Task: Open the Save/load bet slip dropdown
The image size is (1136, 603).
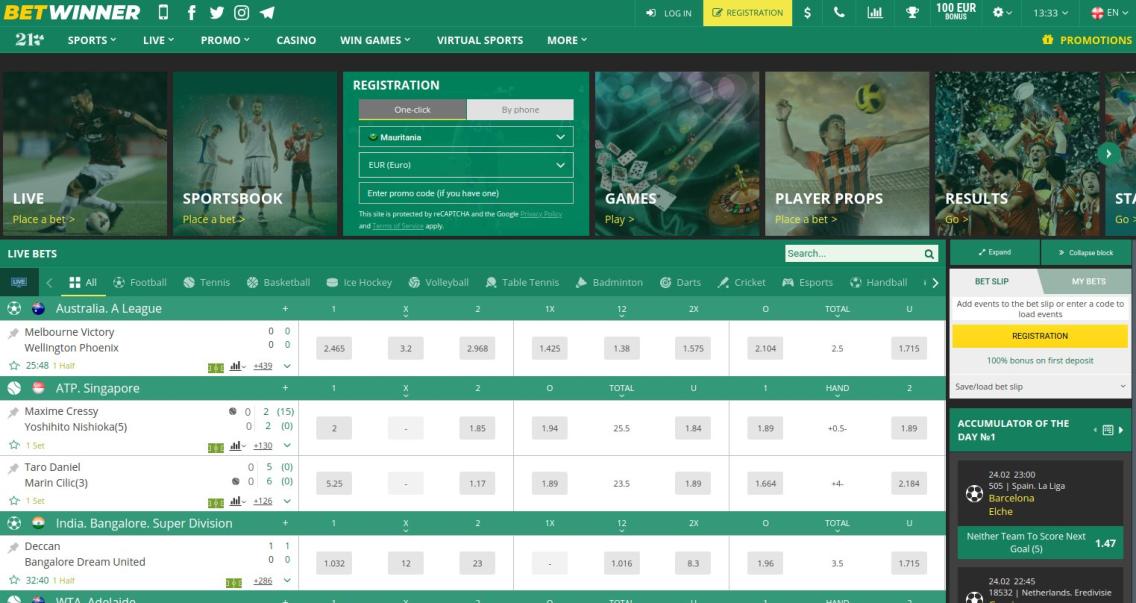Action: 1040,386
